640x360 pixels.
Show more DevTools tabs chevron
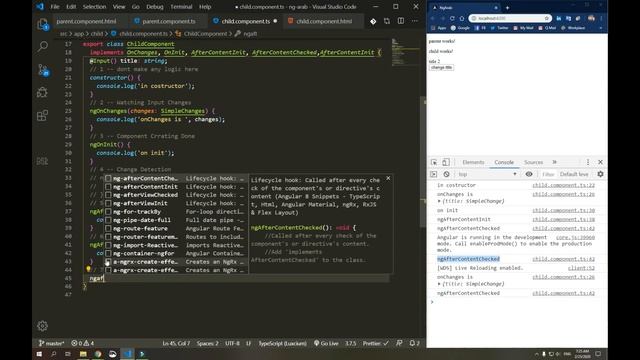(555, 162)
